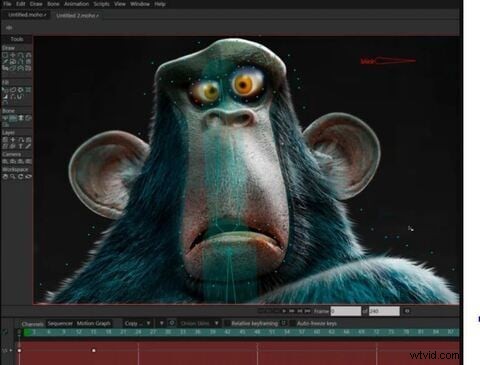The image size is (480, 365).
Task: Switch to the Untitled 2.moho document tab
Action: tap(77, 15)
